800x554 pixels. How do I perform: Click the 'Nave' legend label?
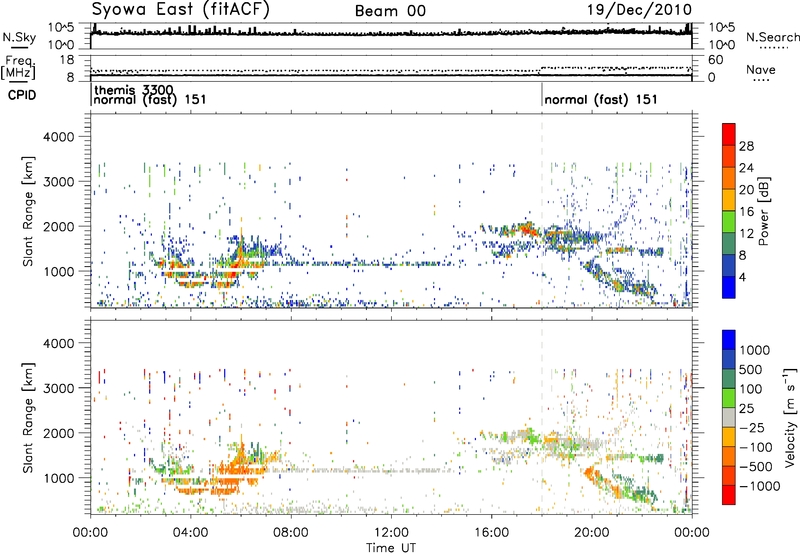click(x=761, y=70)
